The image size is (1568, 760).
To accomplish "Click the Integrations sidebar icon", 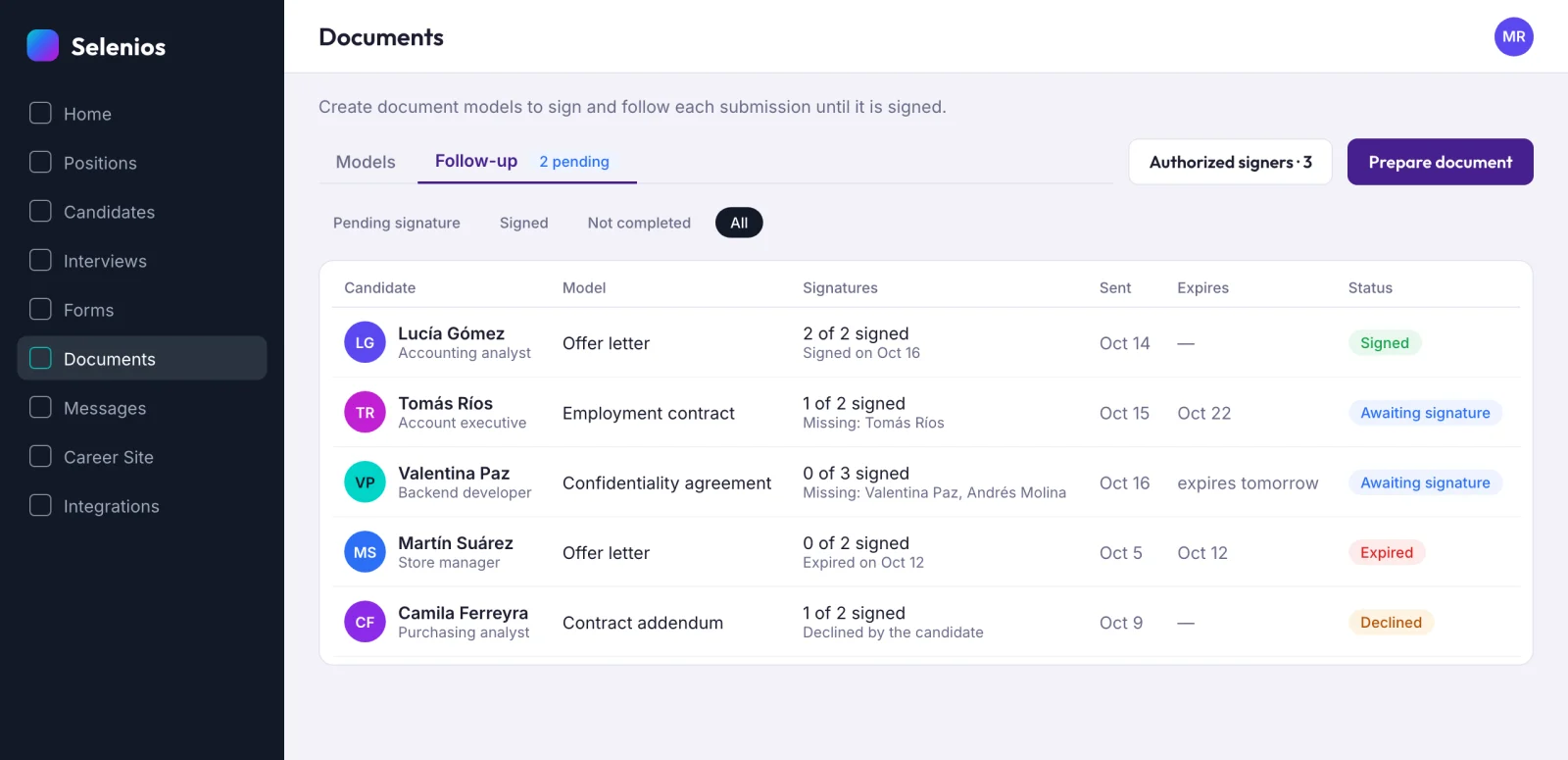I will 40,505.
